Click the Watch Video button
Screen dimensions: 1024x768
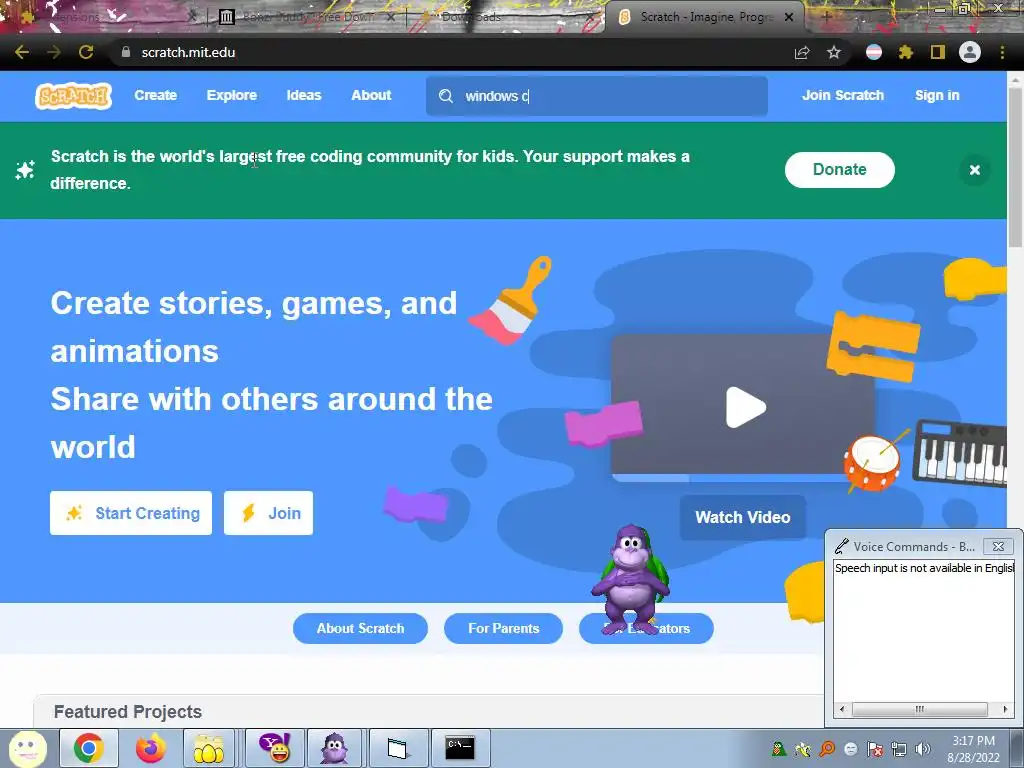click(743, 517)
